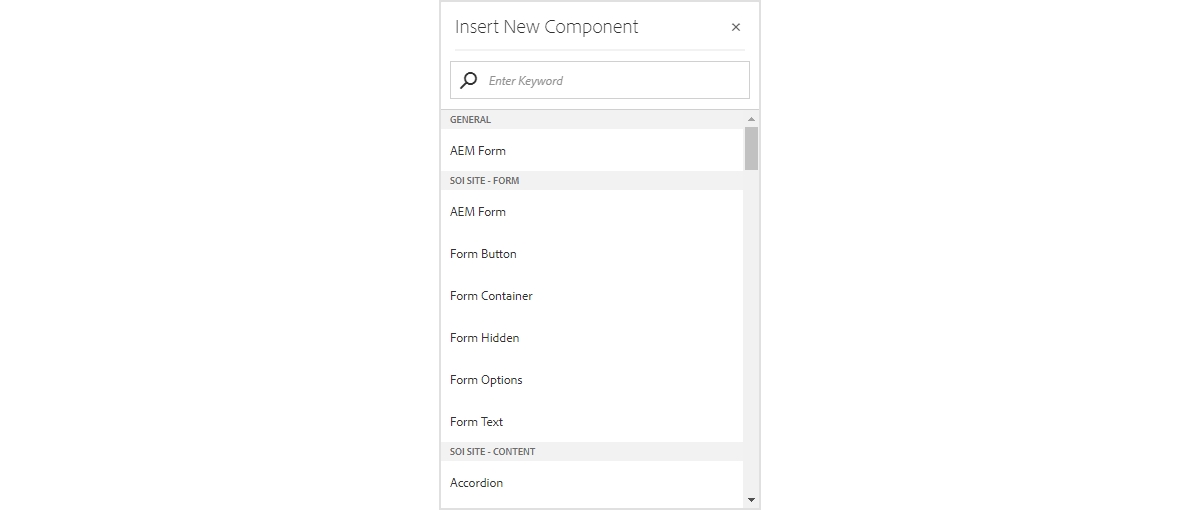
Task: Click the scrollbar track beneath the thumb
Action: click(x=751, y=330)
